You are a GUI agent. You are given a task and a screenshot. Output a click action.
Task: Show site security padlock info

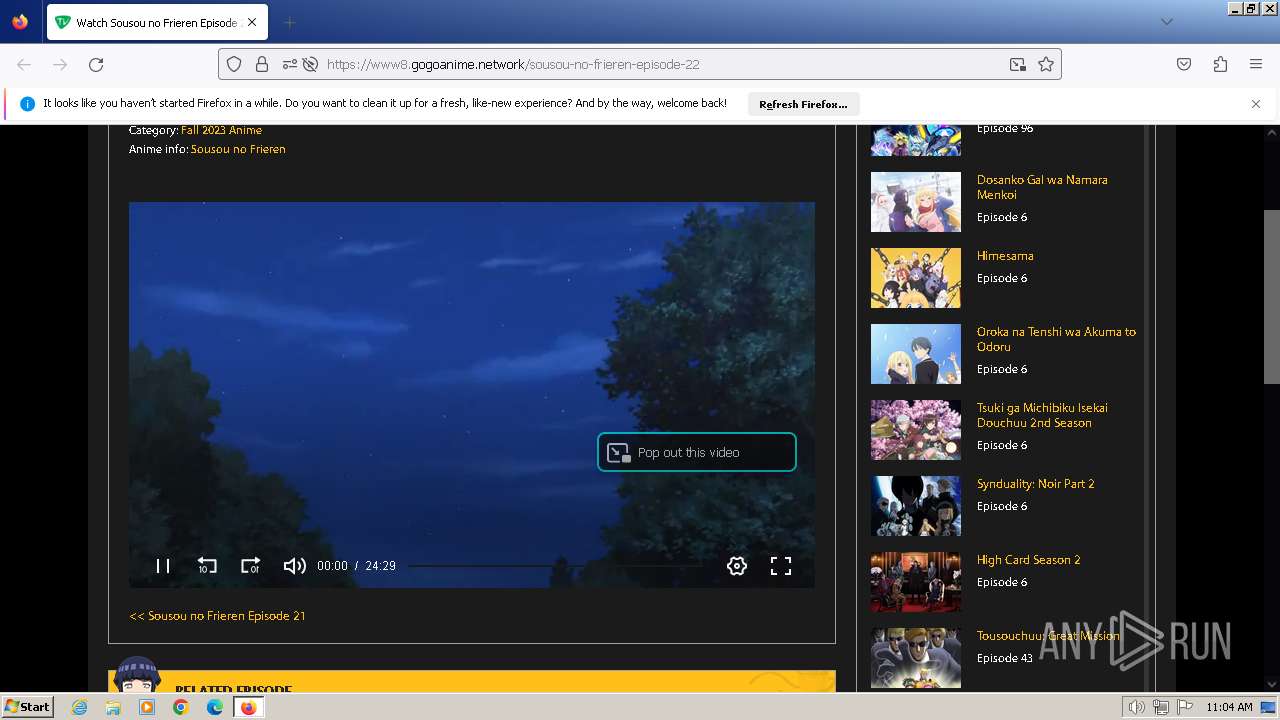click(x=262, y=64)
